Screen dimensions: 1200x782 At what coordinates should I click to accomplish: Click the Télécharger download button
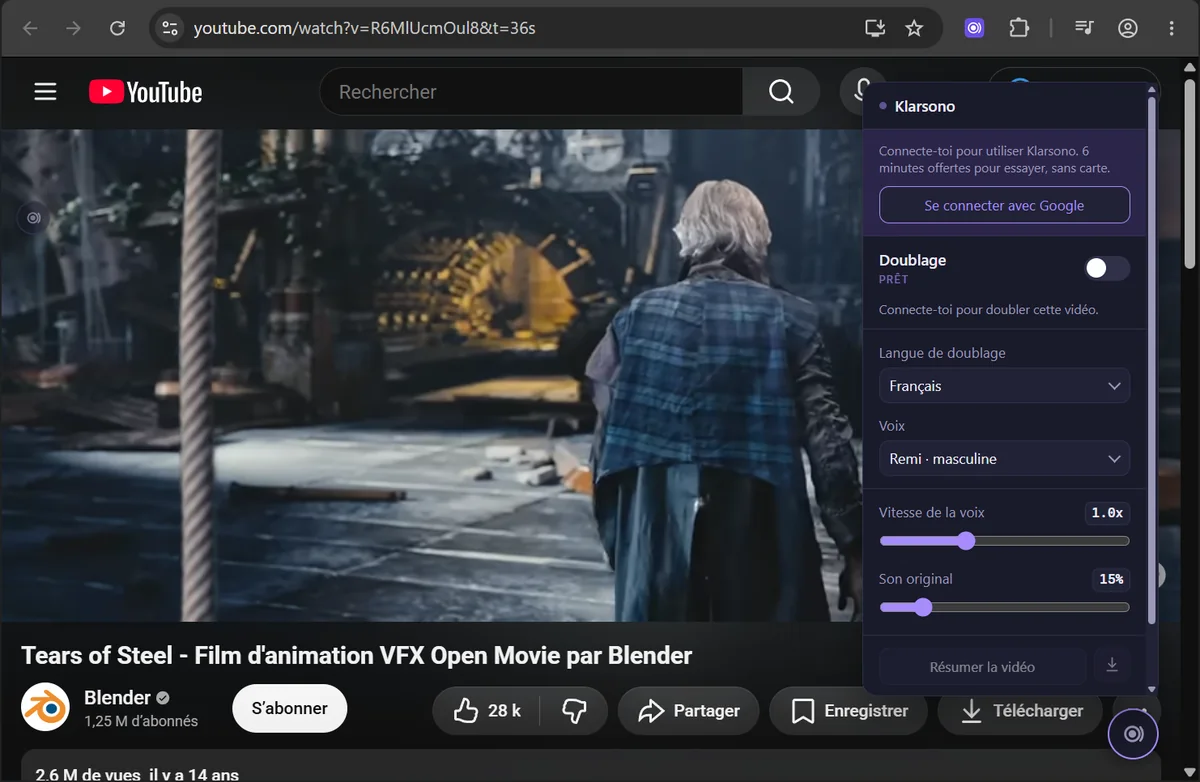pos(1021,711)
